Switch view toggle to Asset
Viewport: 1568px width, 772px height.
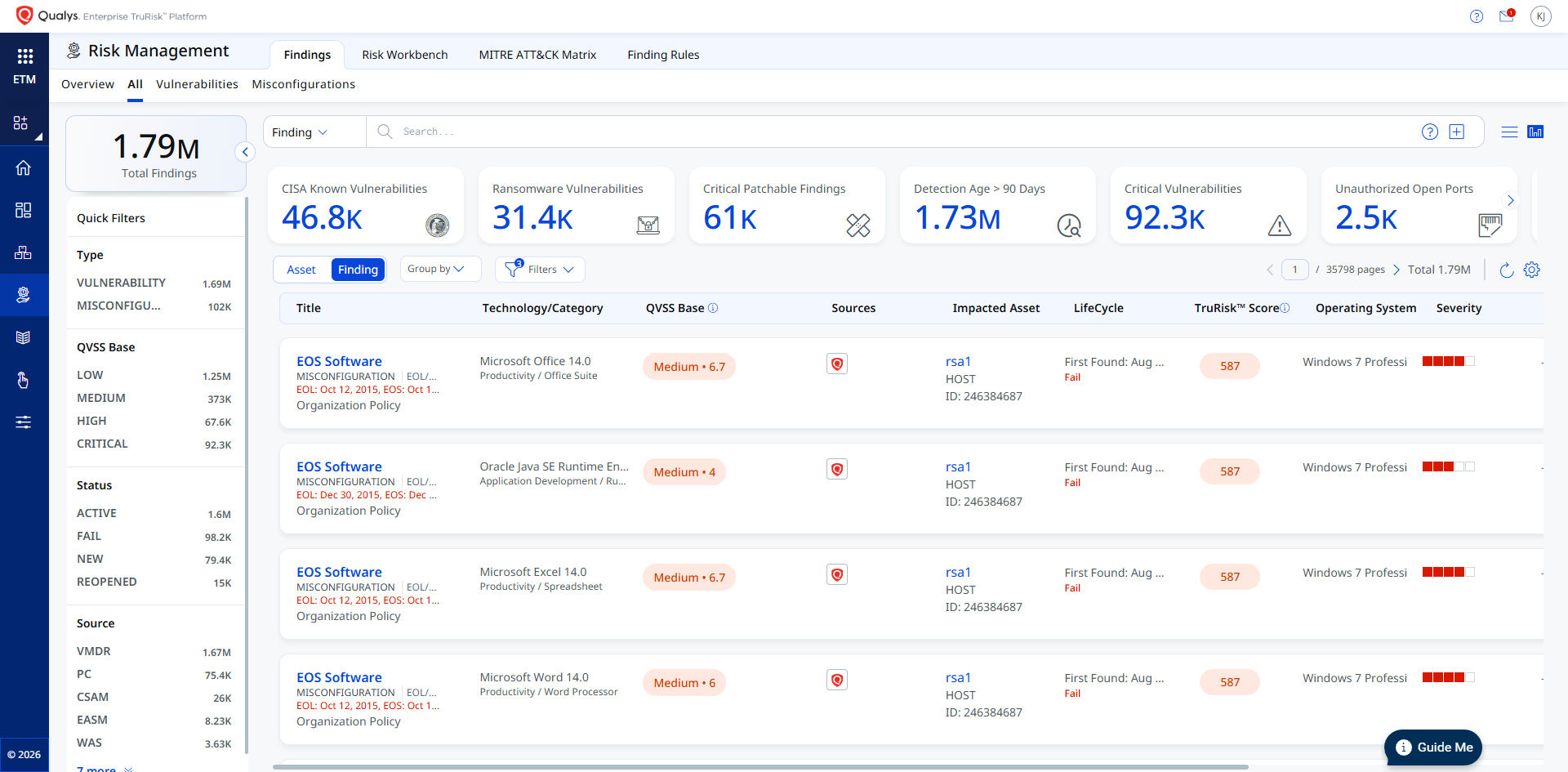point(301,270)
